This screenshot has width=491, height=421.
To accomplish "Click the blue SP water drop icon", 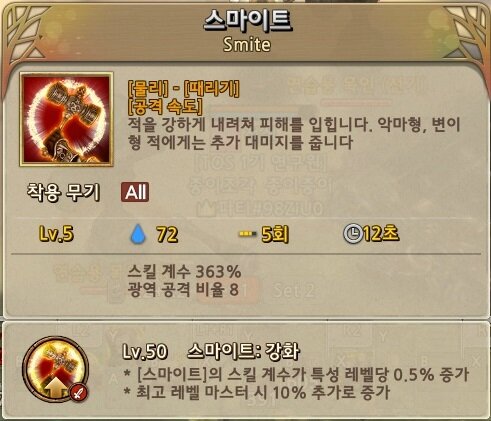I will pyautogui.click(x=138, y=234).
